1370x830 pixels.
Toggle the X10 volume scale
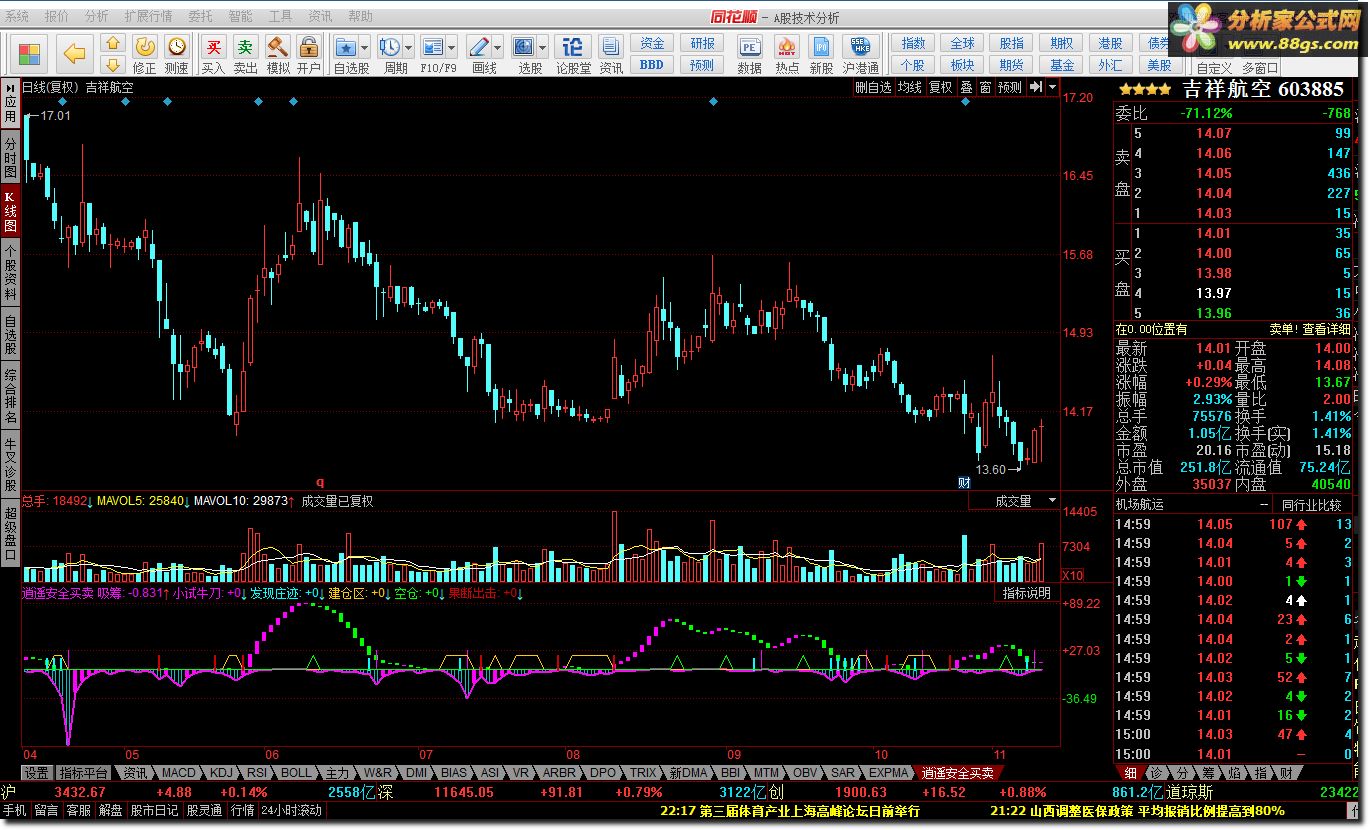coord(1072,575)
